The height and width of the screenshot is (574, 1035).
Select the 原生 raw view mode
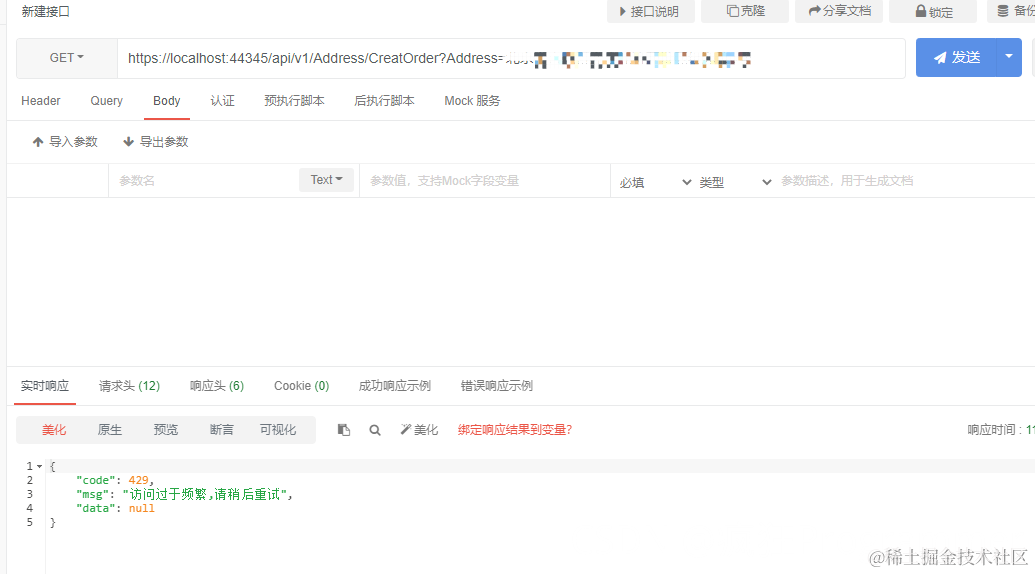(110, 430)
